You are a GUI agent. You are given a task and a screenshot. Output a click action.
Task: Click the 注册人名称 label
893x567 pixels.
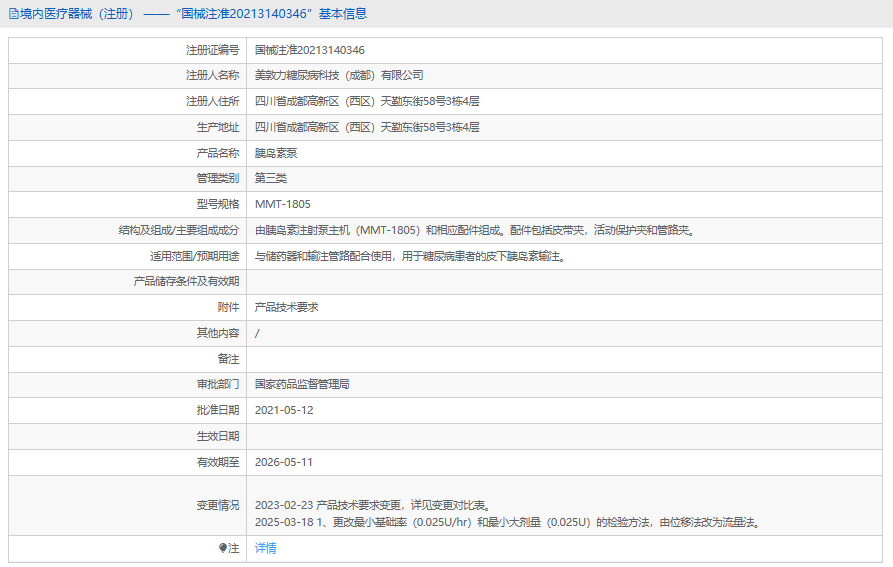(x=212, y=75)
